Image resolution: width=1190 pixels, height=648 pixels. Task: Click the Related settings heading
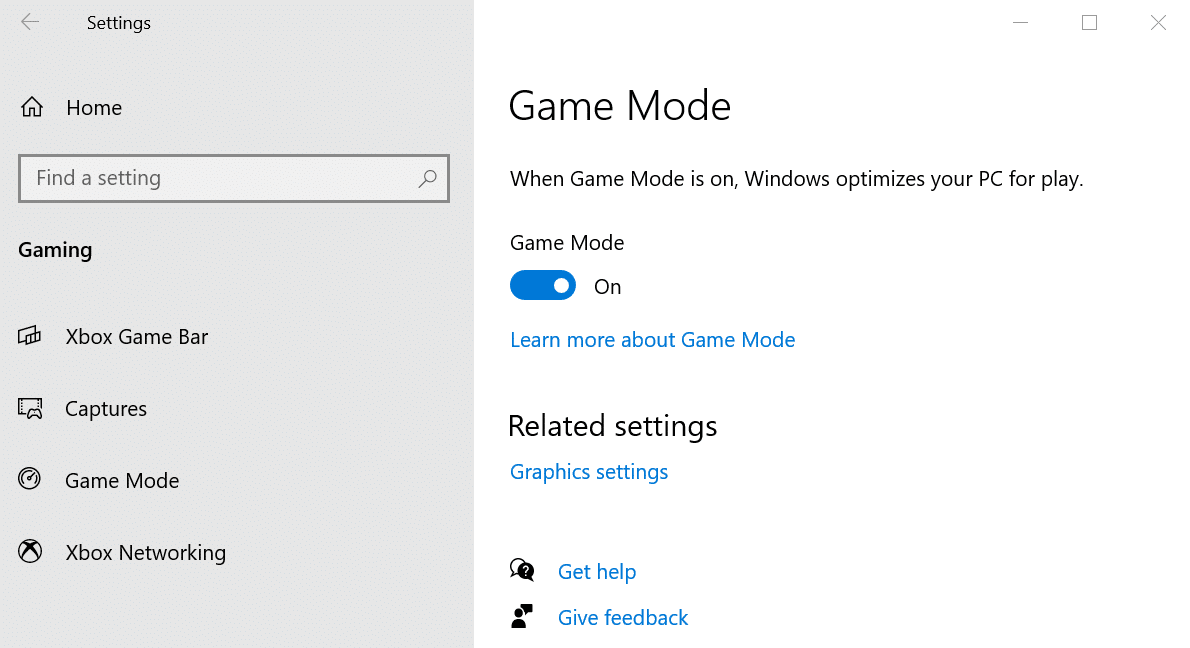click(x=612, y=426)
